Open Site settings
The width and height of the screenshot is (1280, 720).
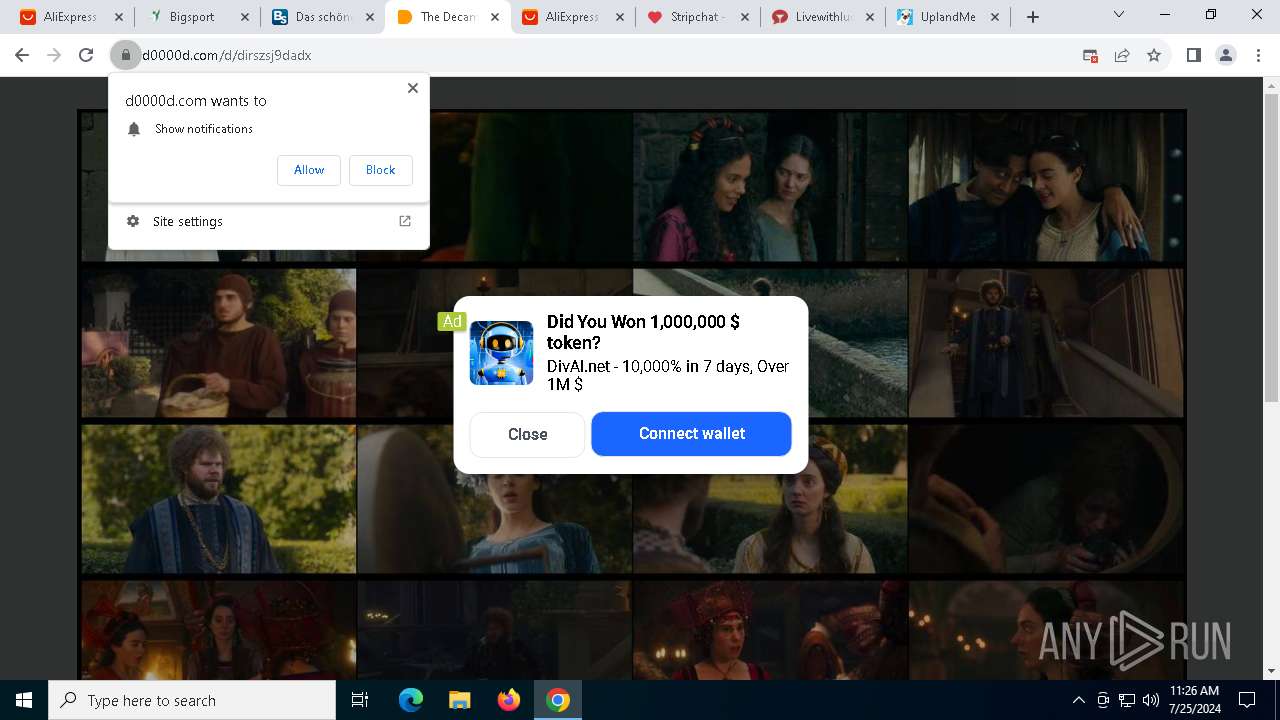[x=269, y=222]
